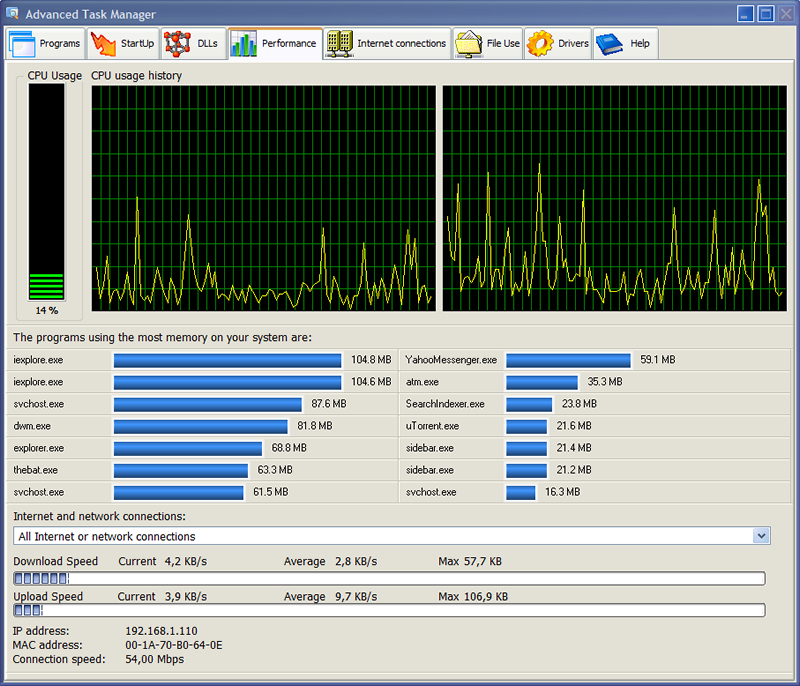The height and width of the screenshot is (686, 800).
Task: Click the first iexplore.exe memory bar
Action: (229, 360)
